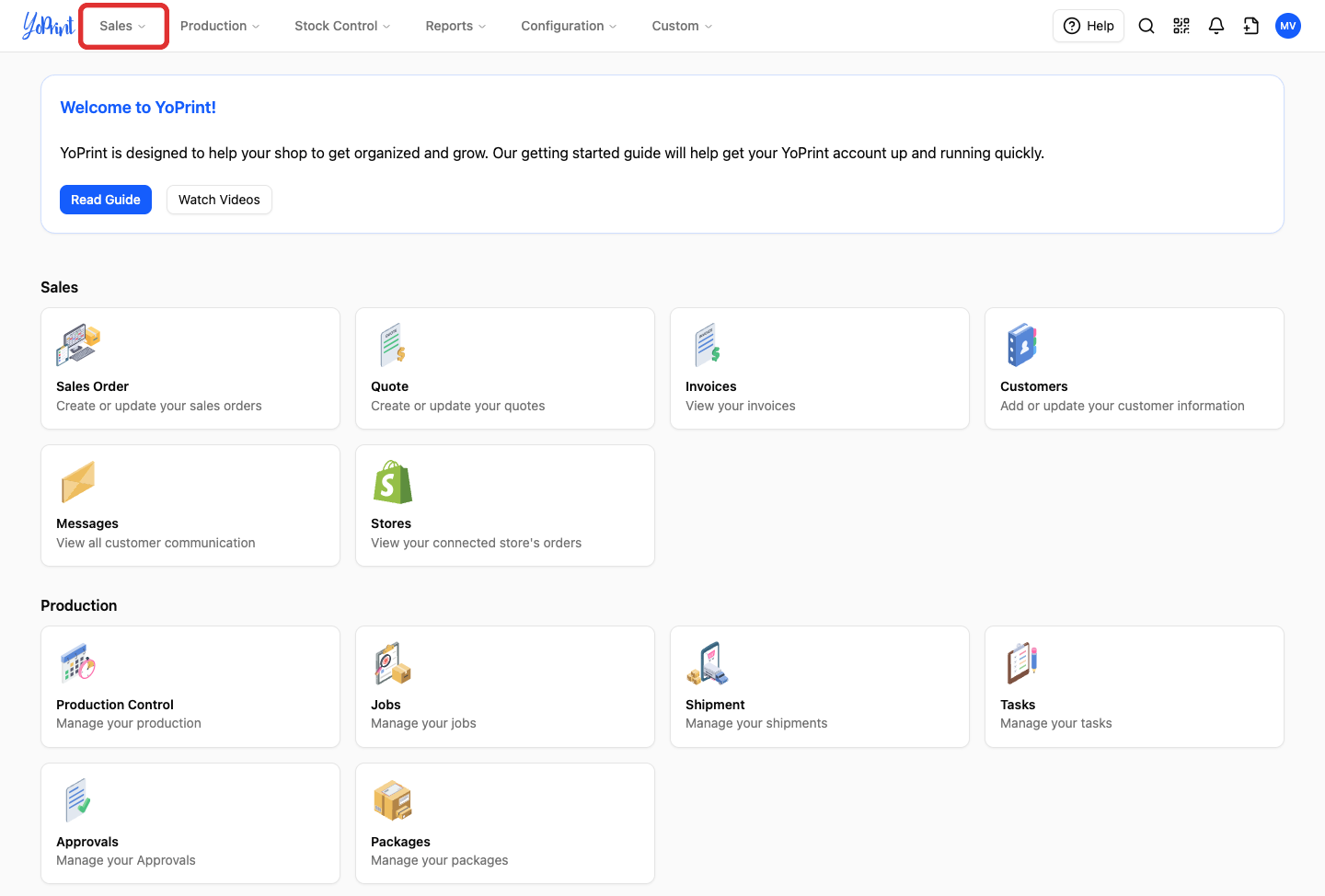Viewport: 1325px width, 896px height.
Task: Click the Shipment card icon
Action: [708, 663]
